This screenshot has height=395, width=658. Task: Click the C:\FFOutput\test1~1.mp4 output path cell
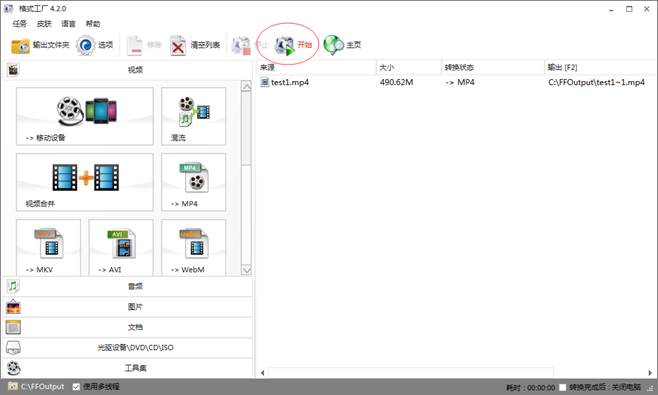[x=596, y=82]
